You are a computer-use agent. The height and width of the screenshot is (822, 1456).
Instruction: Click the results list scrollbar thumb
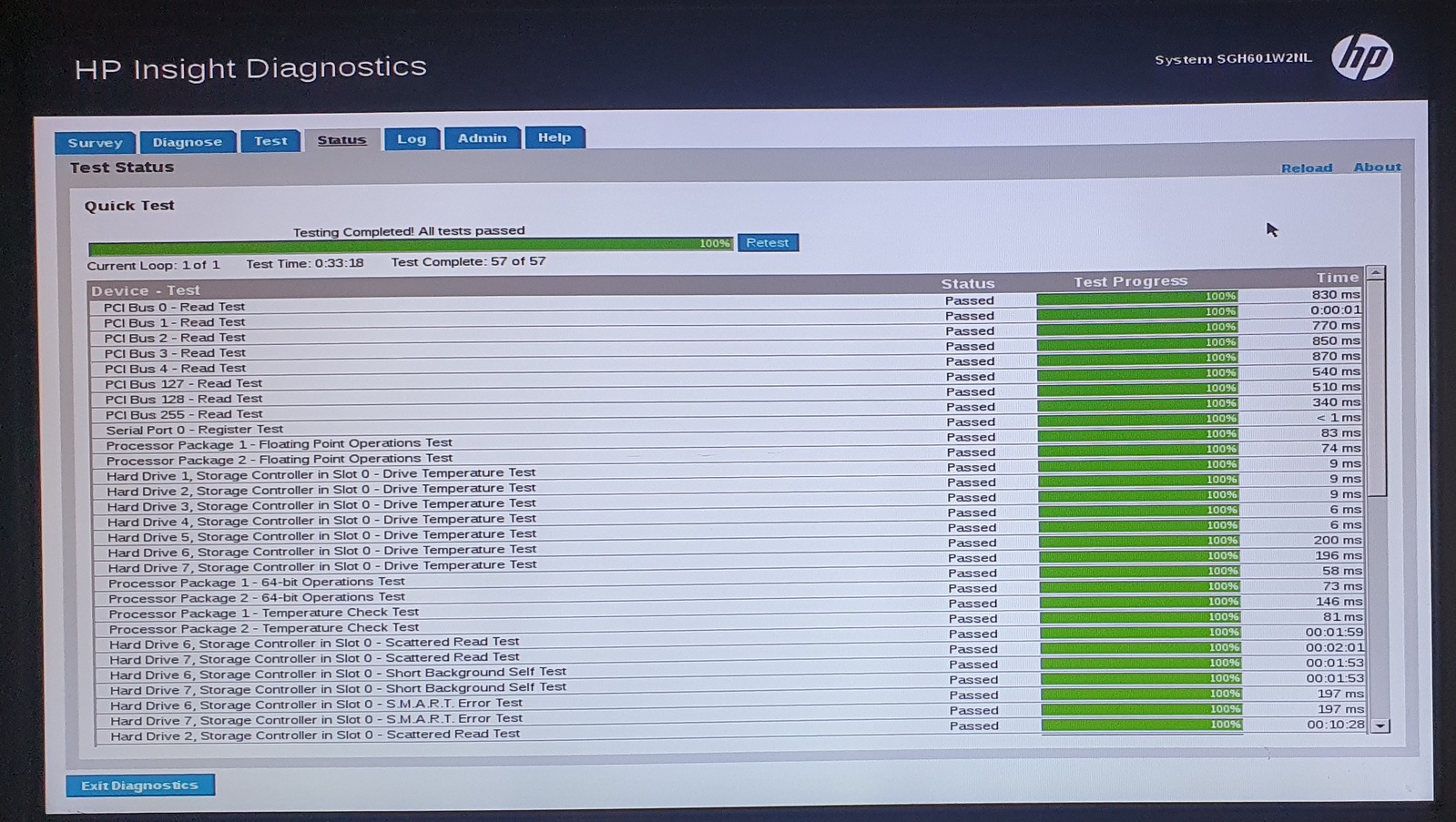coord(1378,389)
